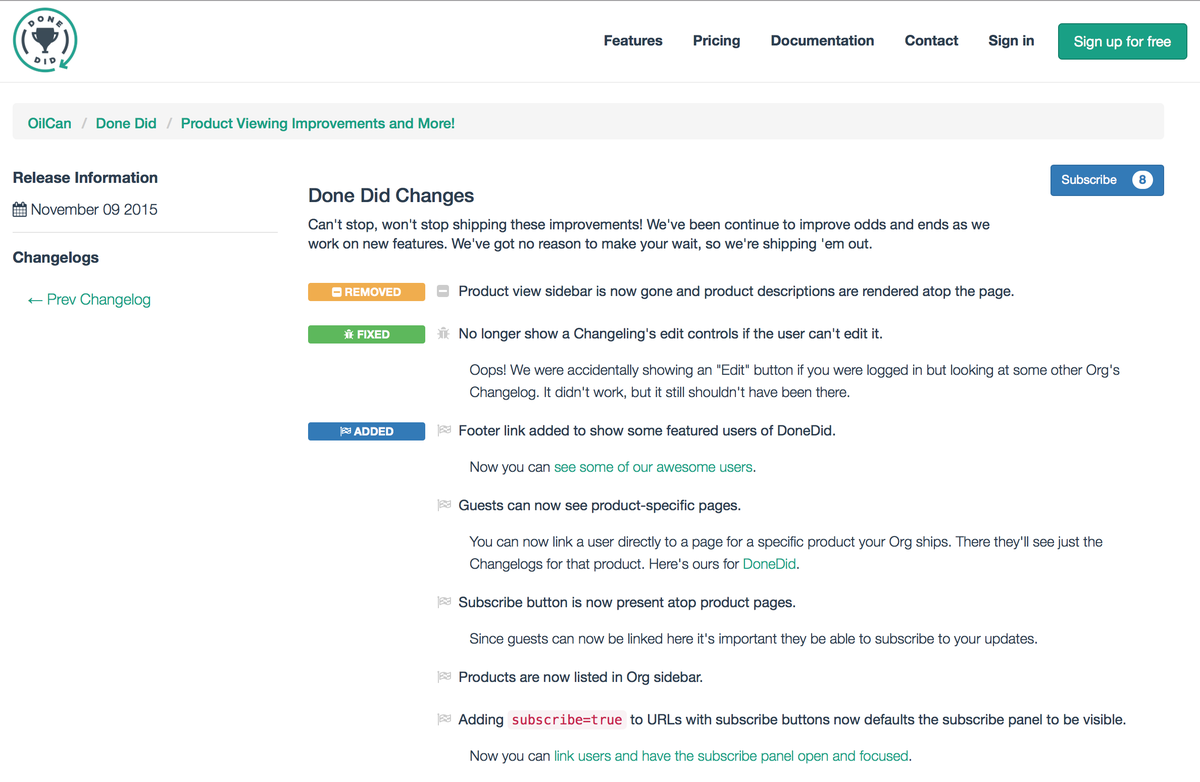Click the REMOVED label badge
Screen dimensions: 1200x782
tap(366, 292)
